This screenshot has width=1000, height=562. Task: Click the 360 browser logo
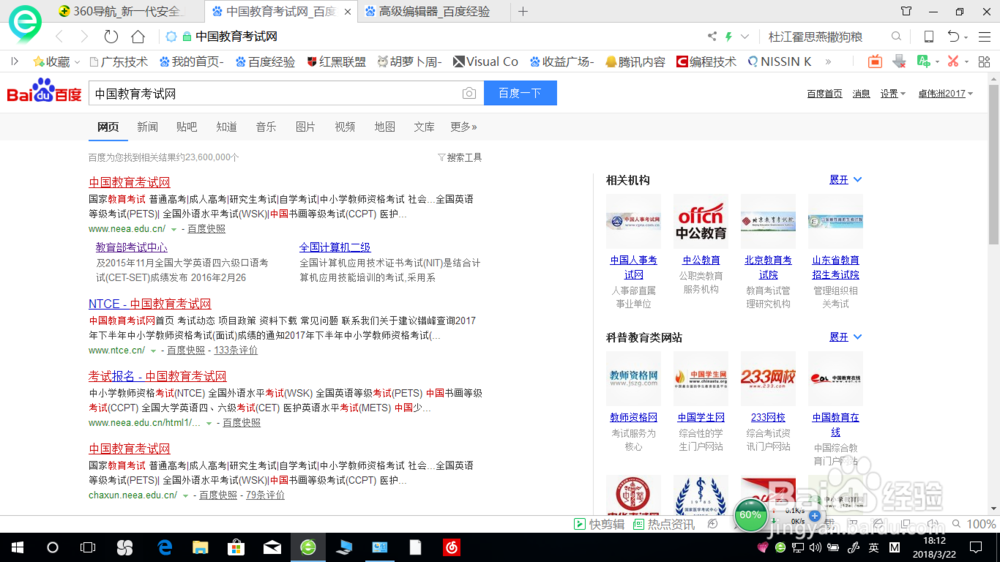click(25, 23)
